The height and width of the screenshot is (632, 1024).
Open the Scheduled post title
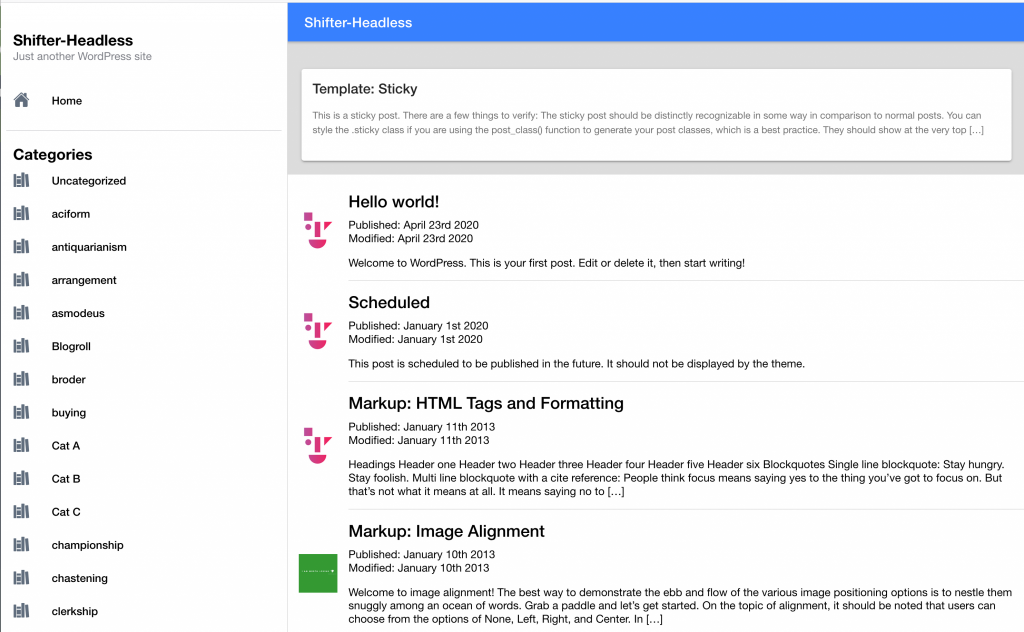389,302
